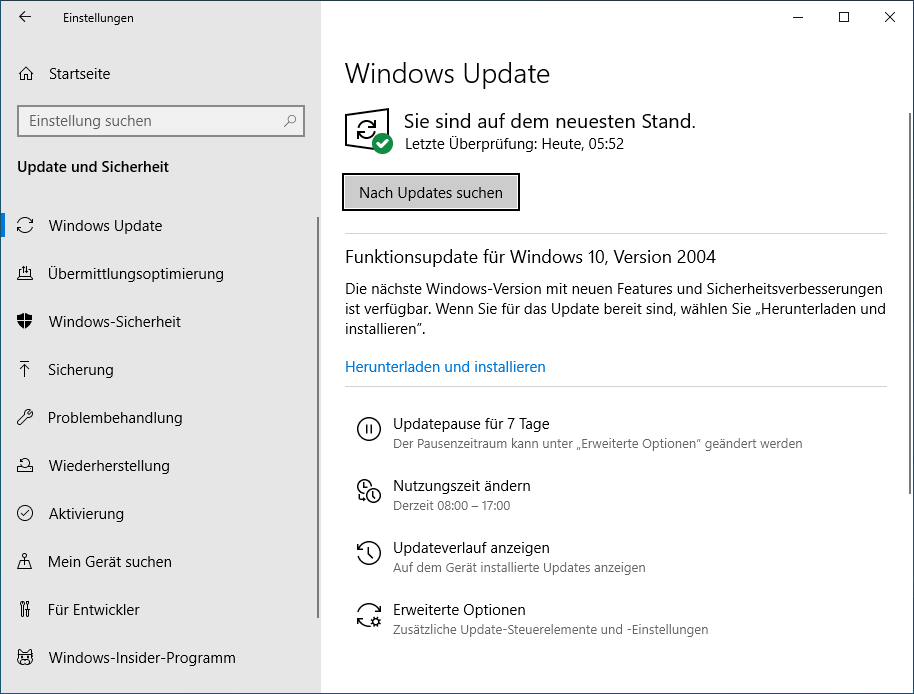914x694 pixels.
Task: Open Windows-Insider-Programm page
Action: point(142,658)
